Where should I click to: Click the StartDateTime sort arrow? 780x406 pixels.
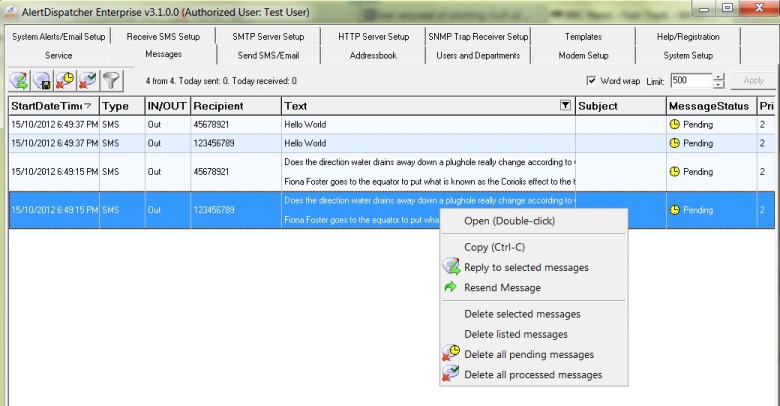[88, 105]
